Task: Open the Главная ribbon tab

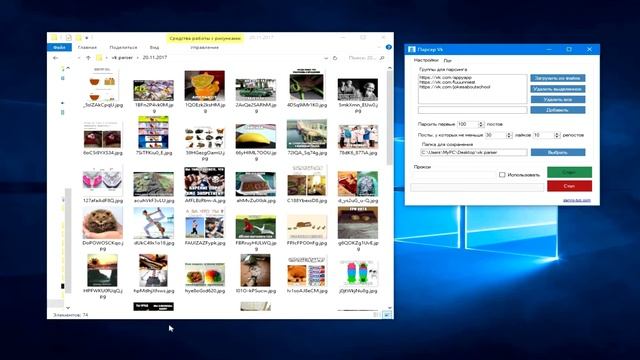Action: (87, 47)
